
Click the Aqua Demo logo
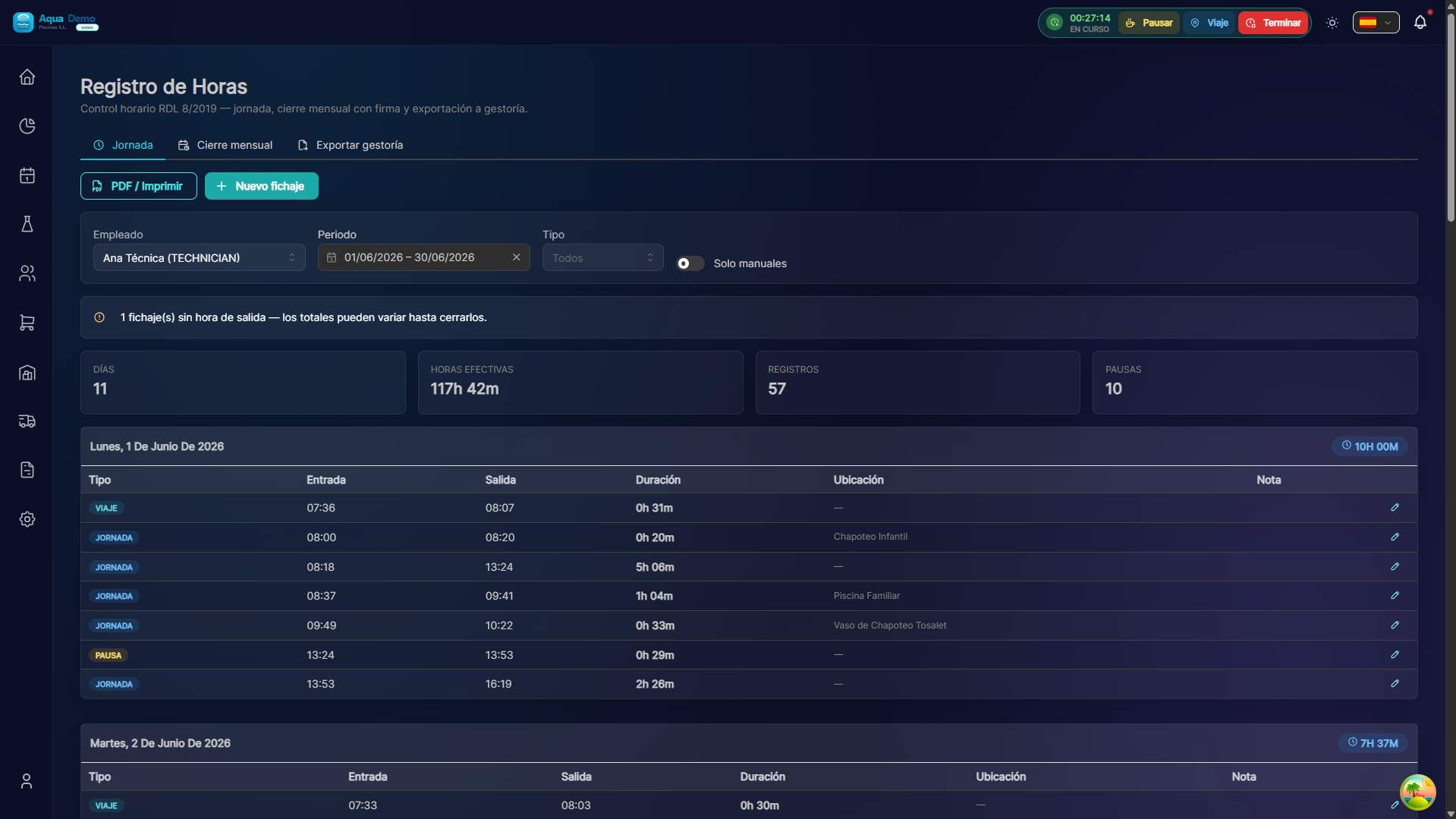(x=55, y=22)
